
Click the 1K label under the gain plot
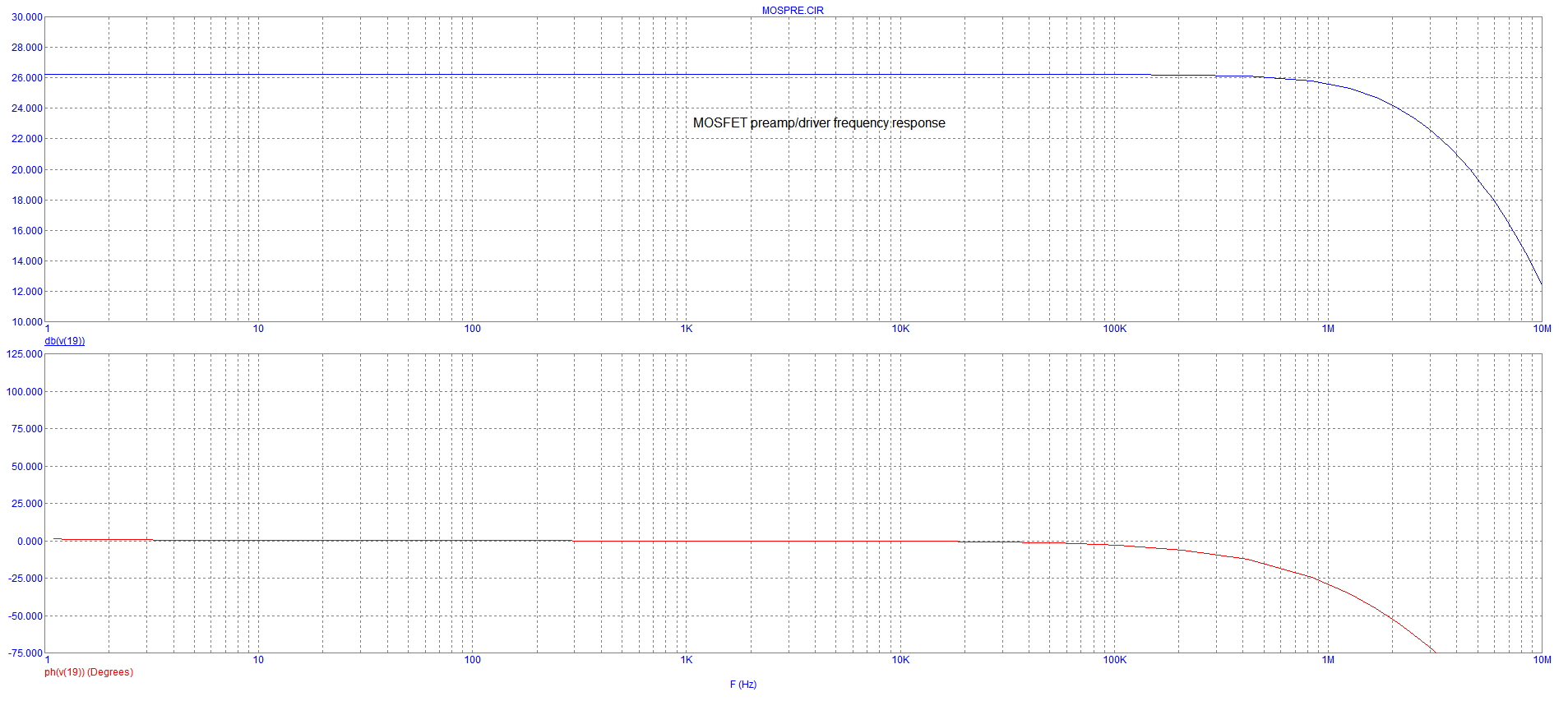pyautogui.click(x=687, y=329)
